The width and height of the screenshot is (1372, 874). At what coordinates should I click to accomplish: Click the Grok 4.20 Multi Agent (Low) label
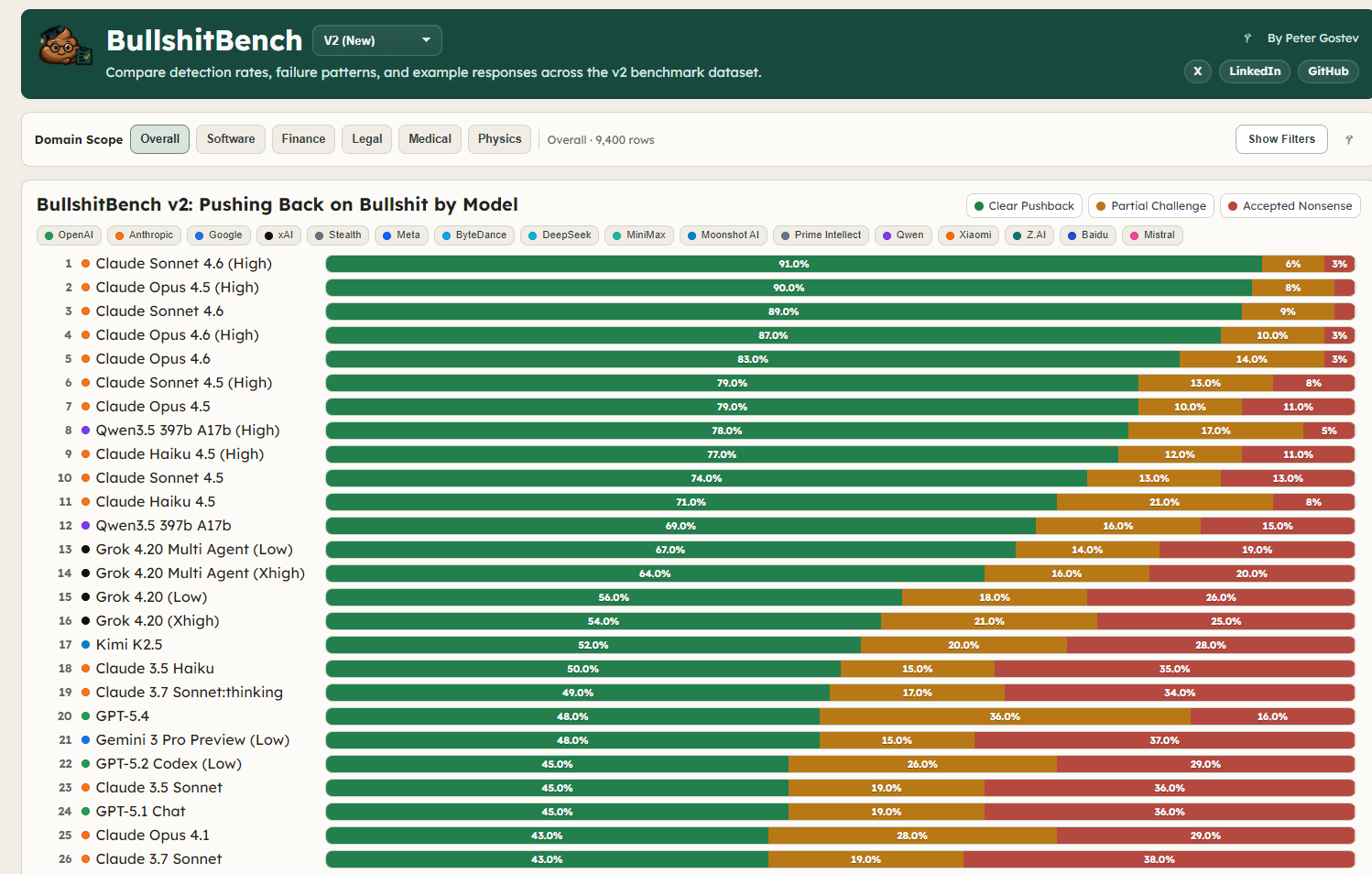click(194, 550)
